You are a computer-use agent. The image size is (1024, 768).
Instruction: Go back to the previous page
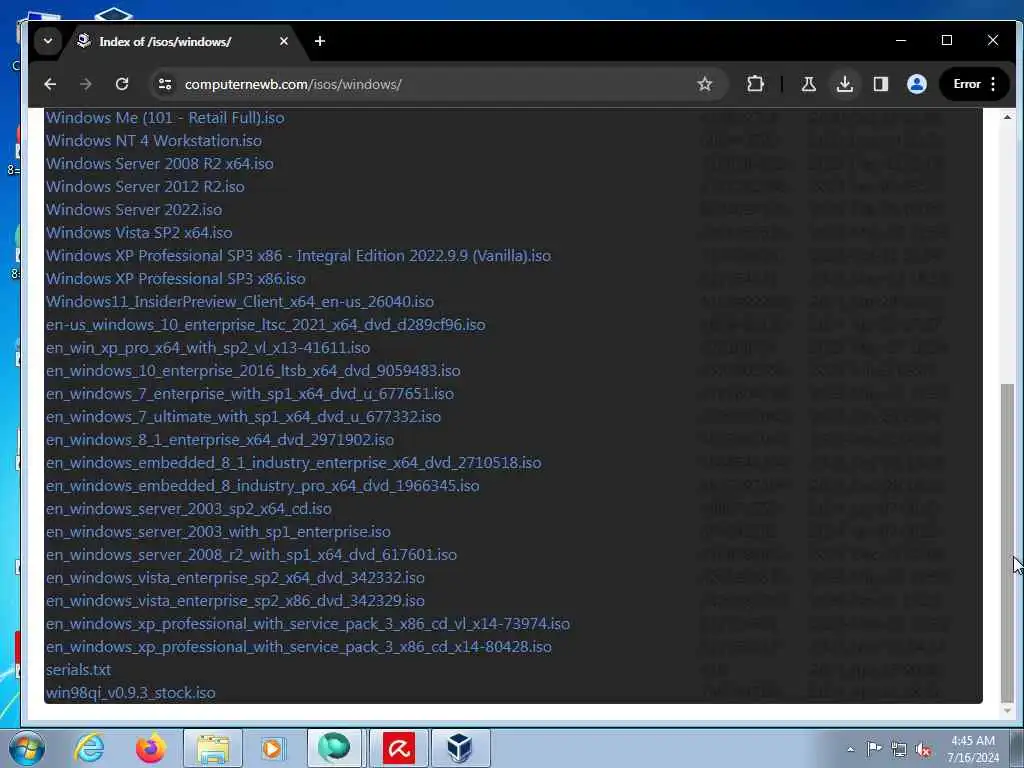[50, 84]
